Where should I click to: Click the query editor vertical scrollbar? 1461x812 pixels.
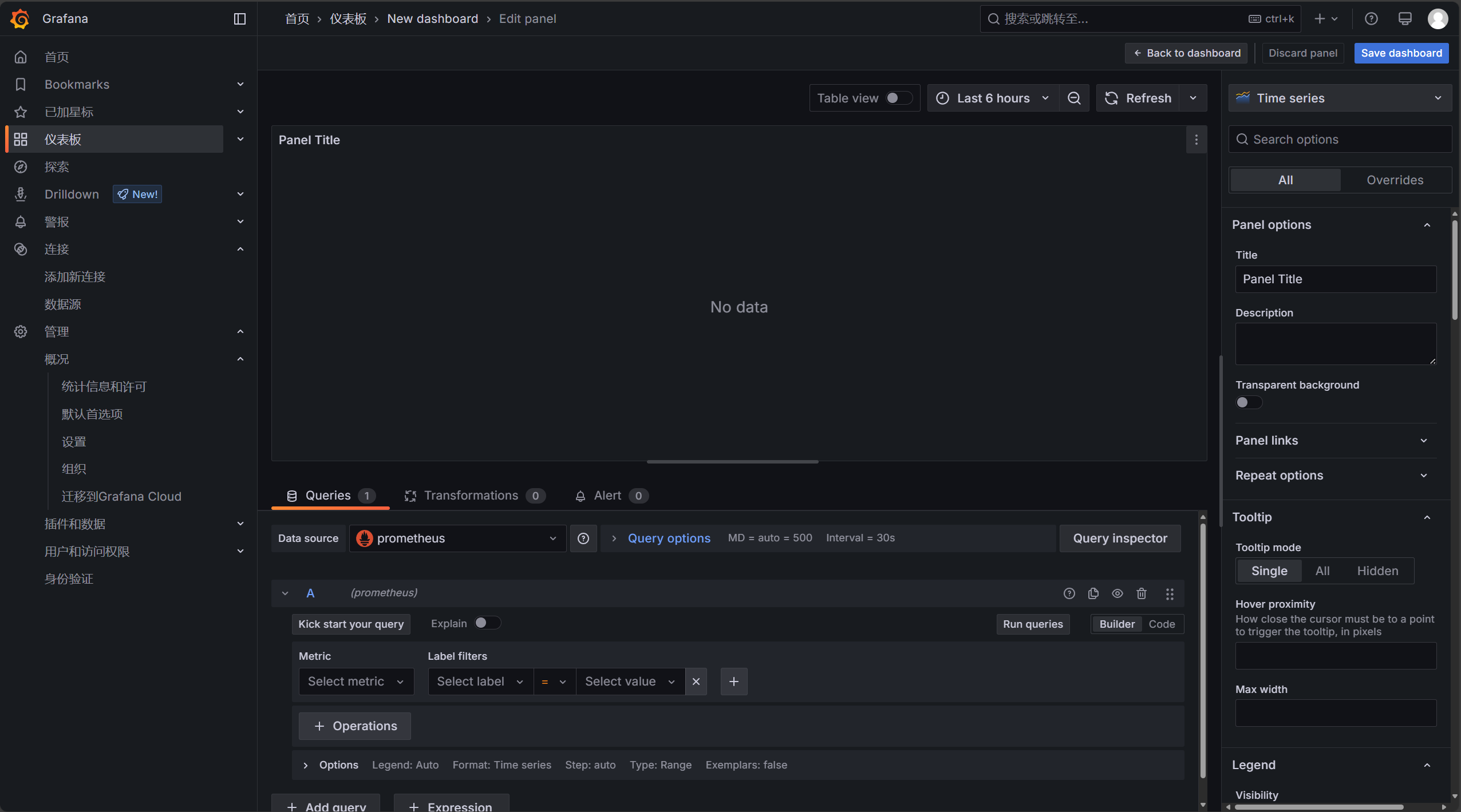1203,649
